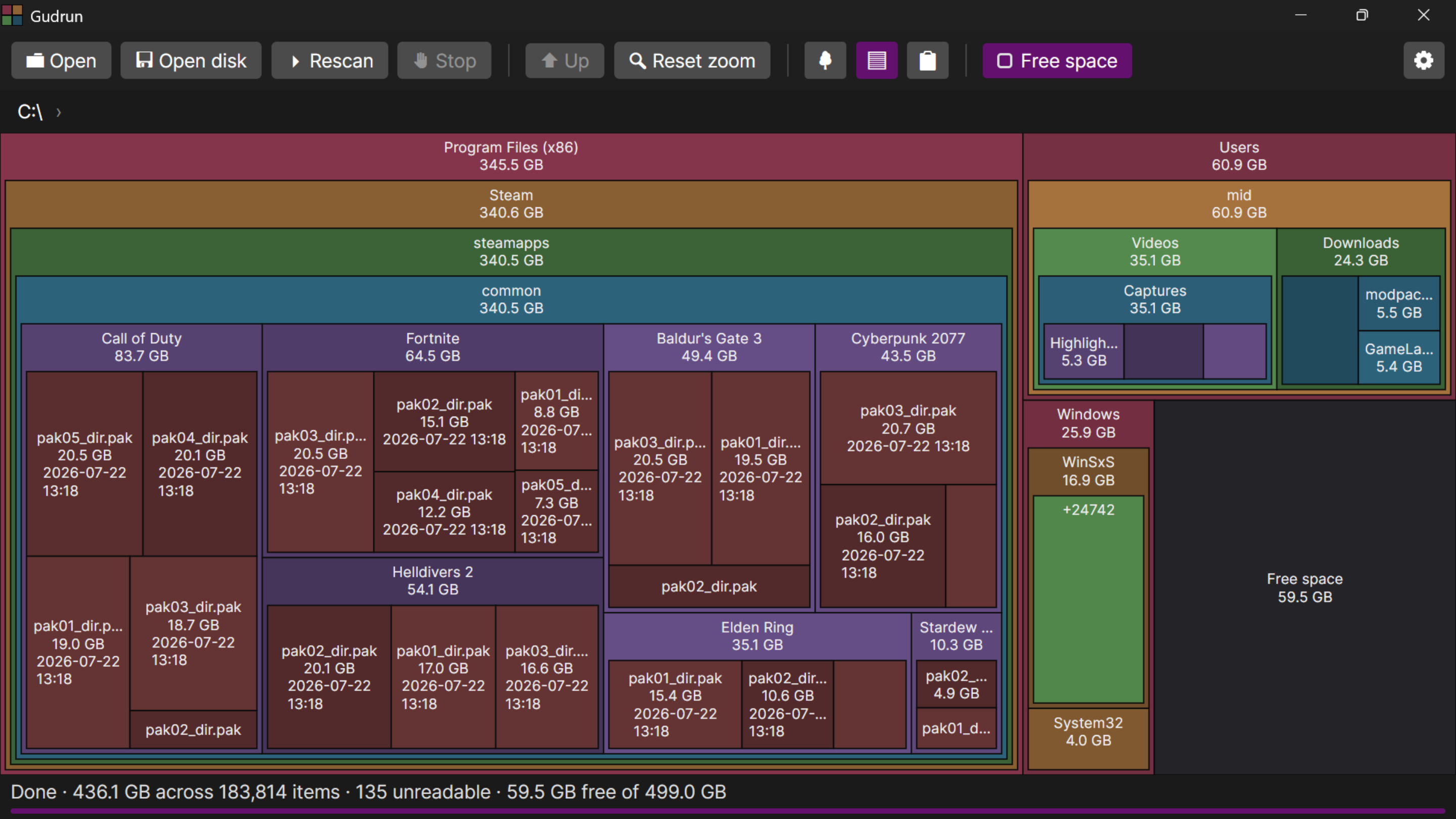This screenshot has height=819, width=1456.
Task: Select Elden Ring pak02_dir... 10.6 GB
Action: click(787, 704)
